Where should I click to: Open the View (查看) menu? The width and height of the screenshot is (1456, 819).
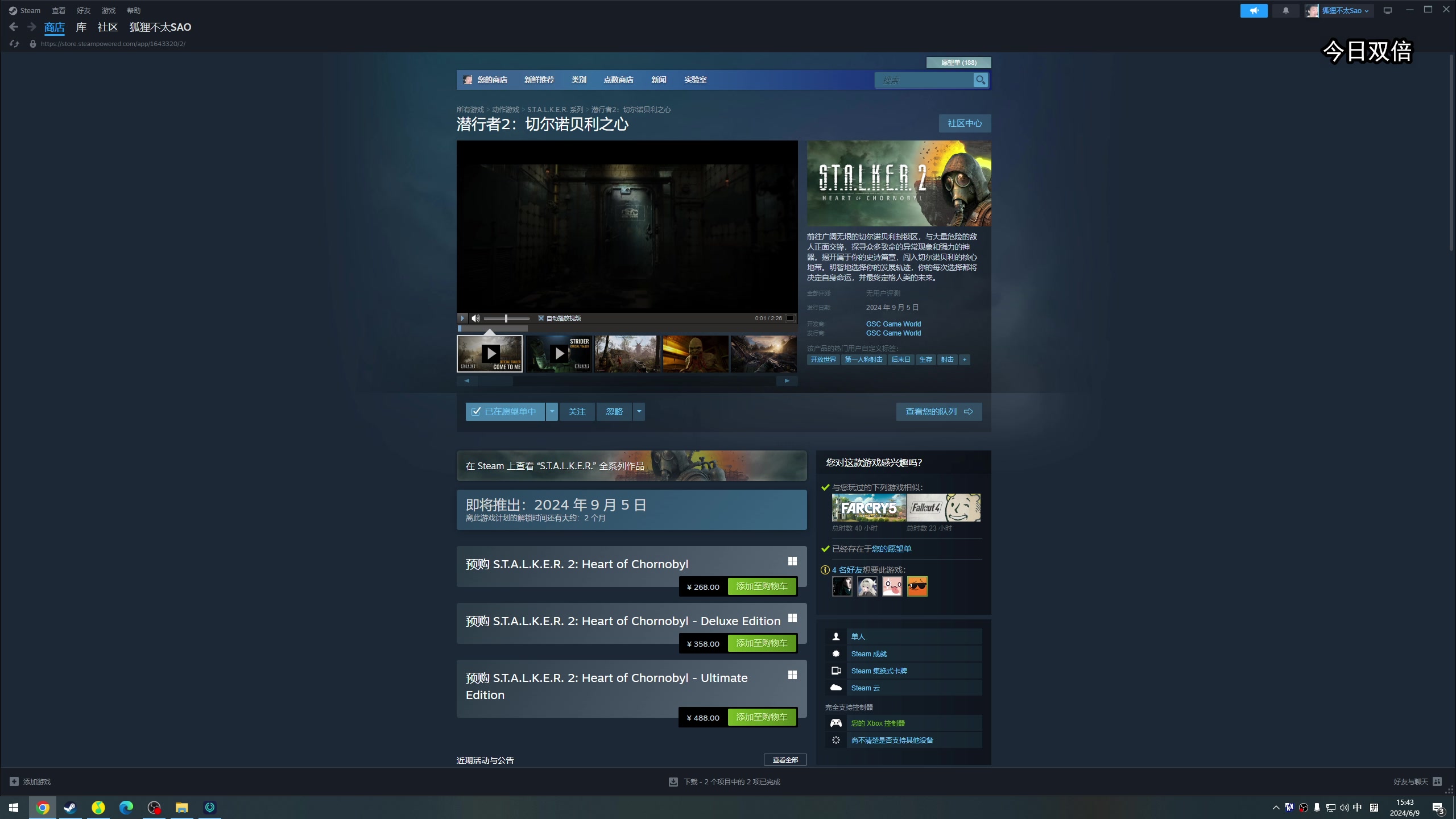[x=59, y=10]
